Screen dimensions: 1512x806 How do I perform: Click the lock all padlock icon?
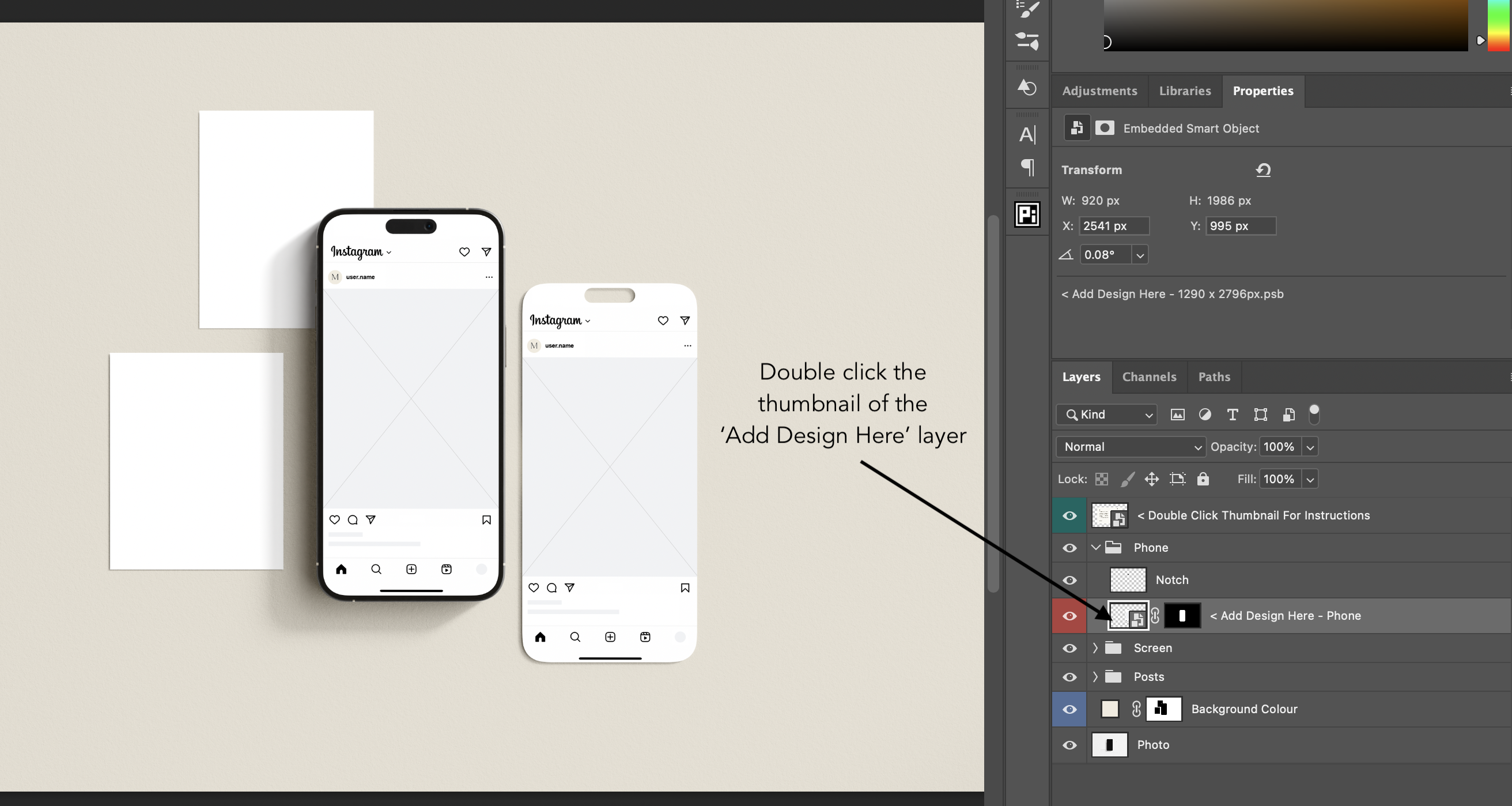(1203, 479)
